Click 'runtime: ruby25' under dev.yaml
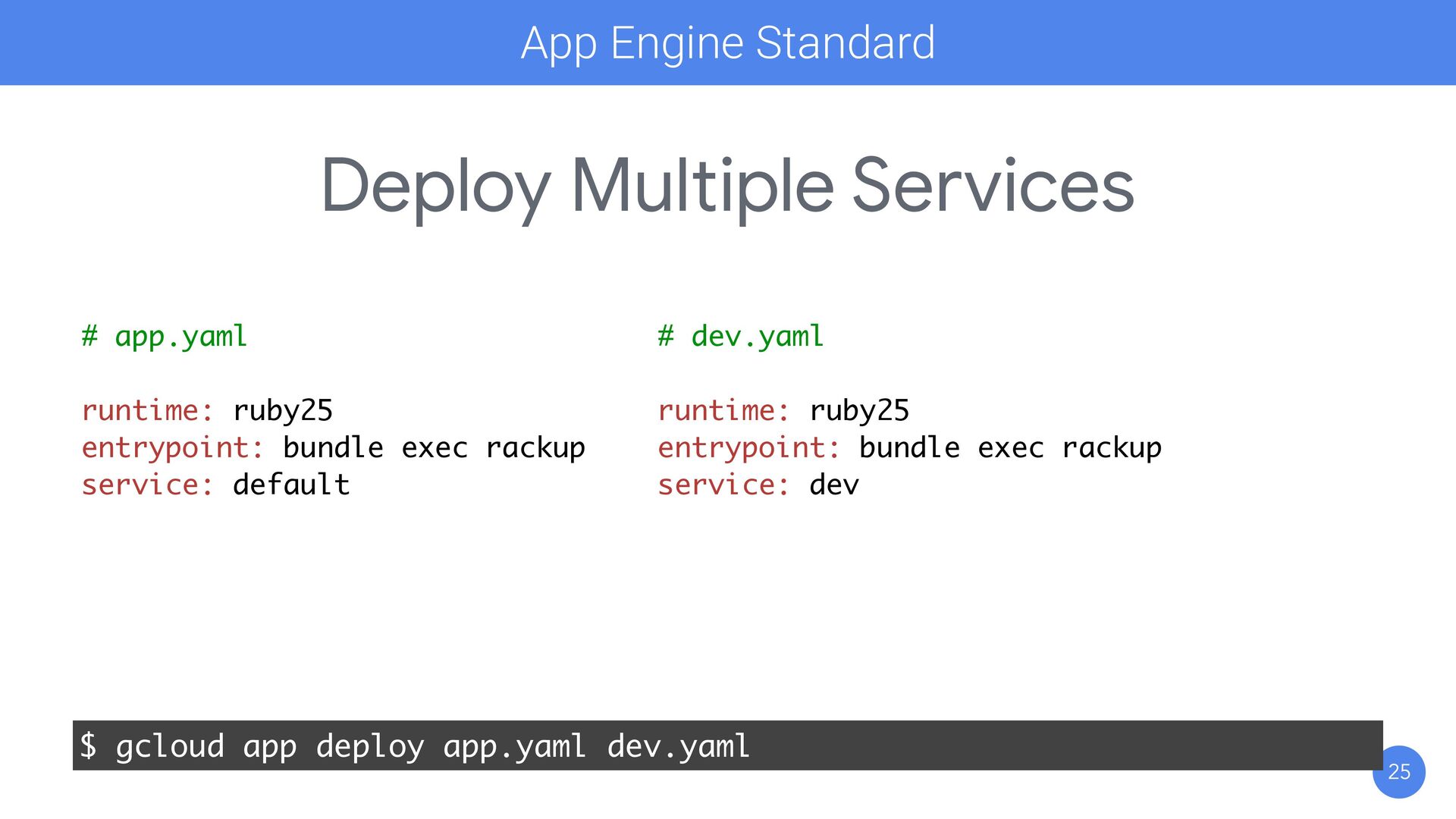 click(783, 410)
